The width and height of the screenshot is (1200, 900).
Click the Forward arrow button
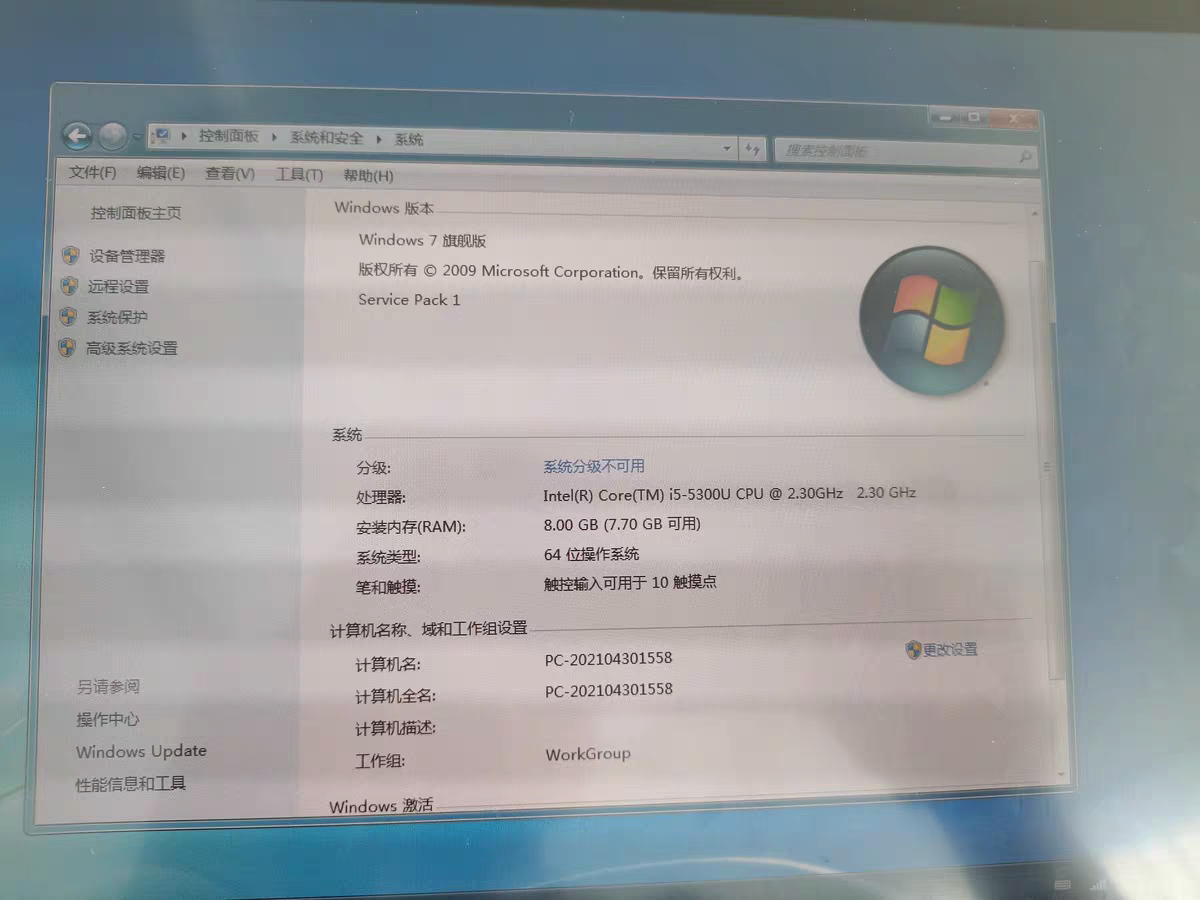pyautogui.click(x=113, y=135)
